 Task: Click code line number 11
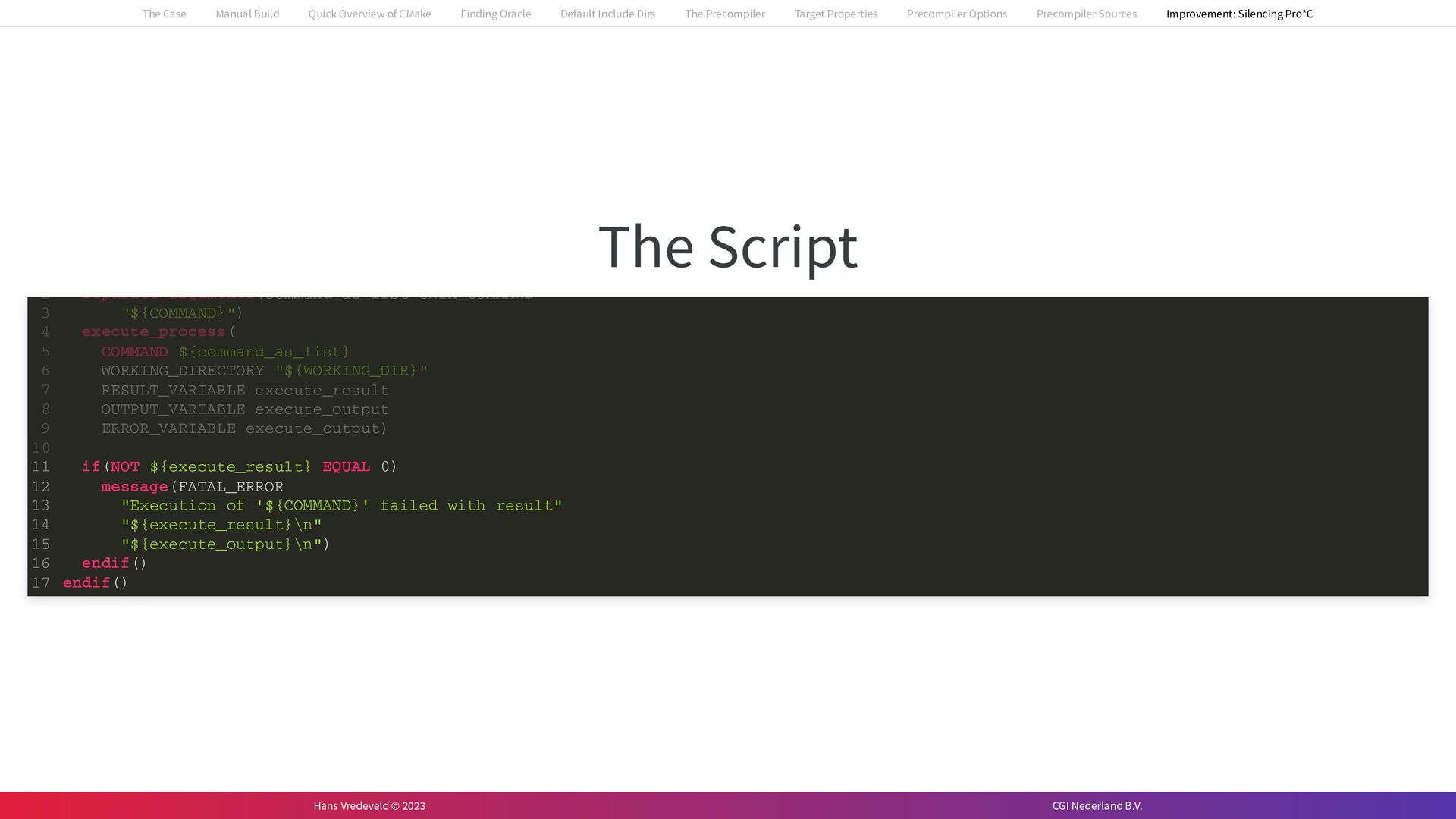(41, 467)
